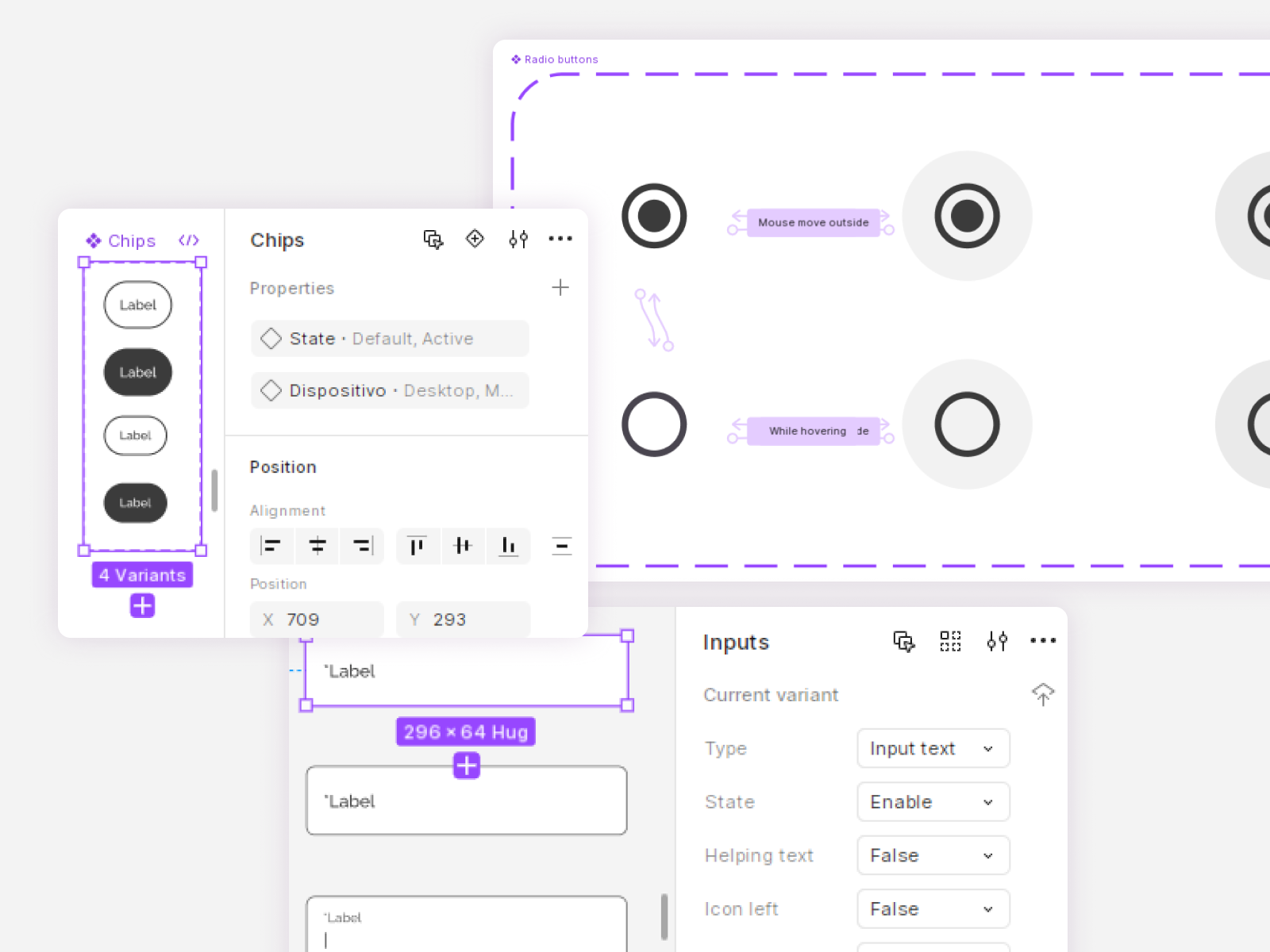Click the purple add variant button under 4 Variants
The height and width of the screenshot is (952, 1270).
[143, 606]
